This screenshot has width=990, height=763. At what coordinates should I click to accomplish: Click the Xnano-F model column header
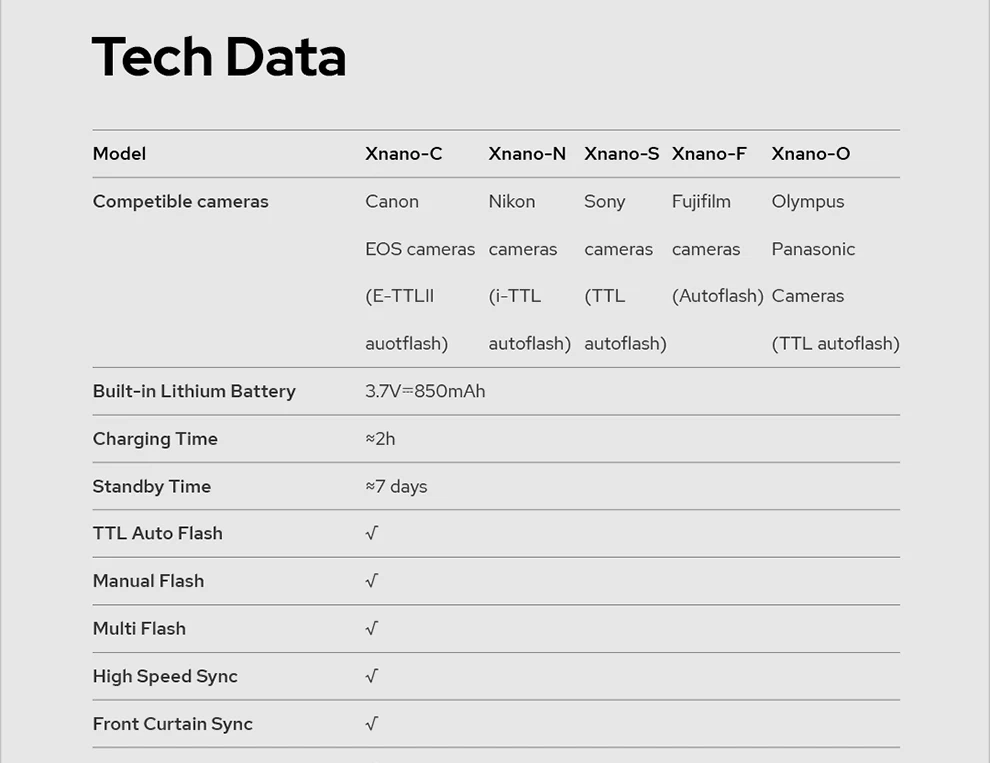click(x=709, y=154)
